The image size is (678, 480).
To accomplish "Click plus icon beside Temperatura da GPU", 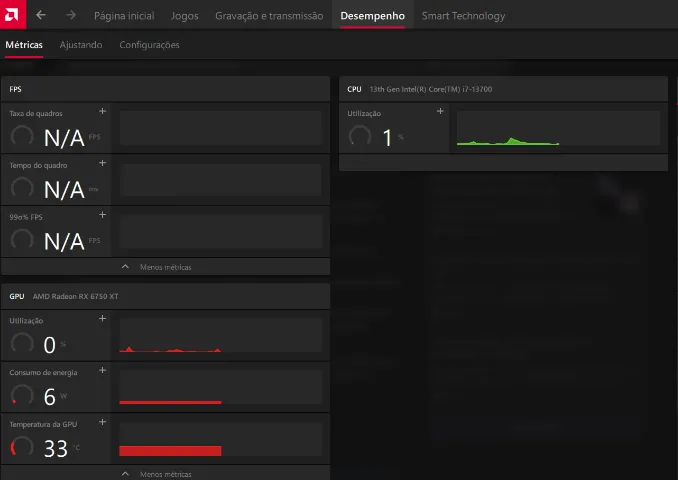I will tap(102, 422).
